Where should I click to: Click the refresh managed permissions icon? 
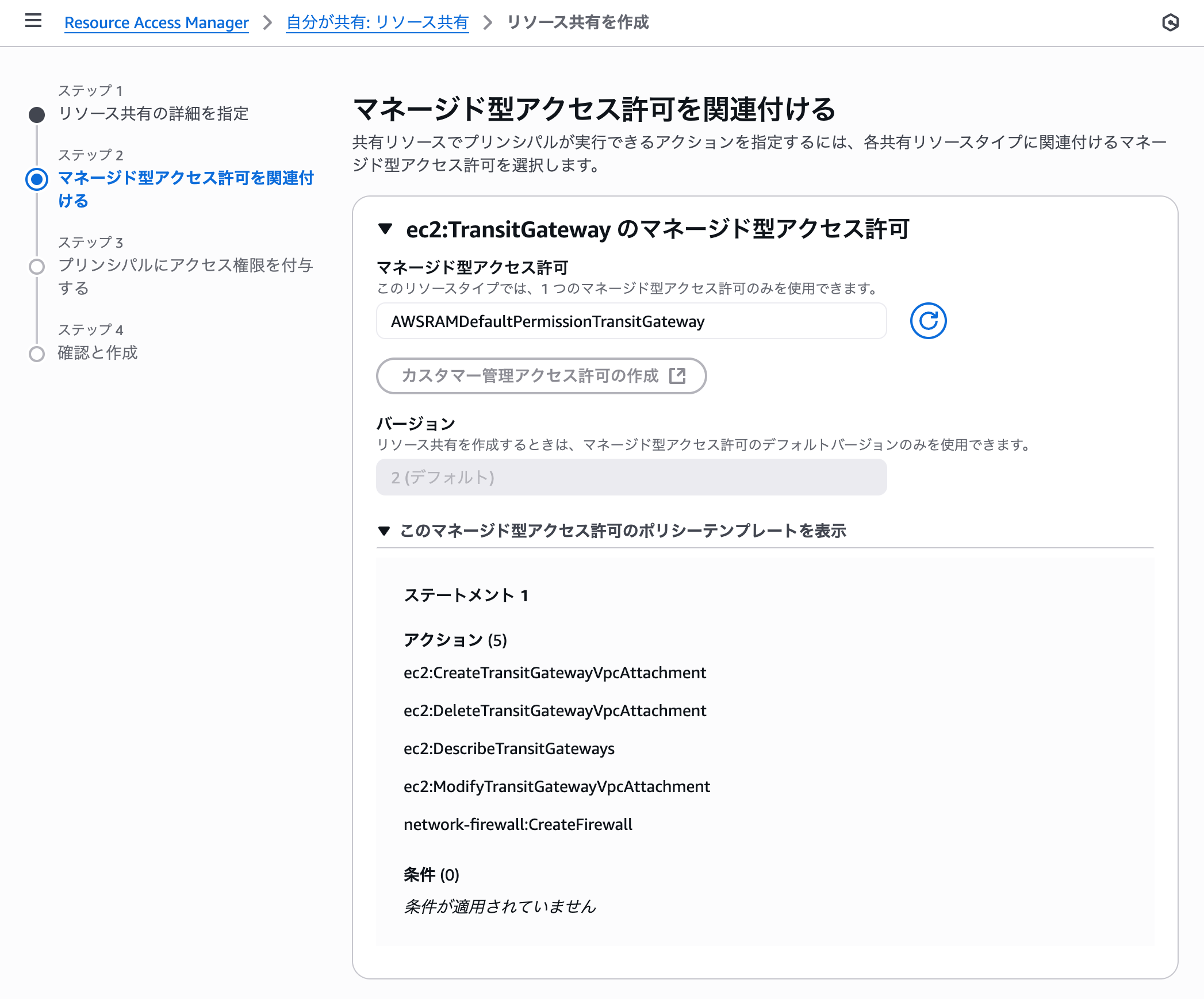927,321
